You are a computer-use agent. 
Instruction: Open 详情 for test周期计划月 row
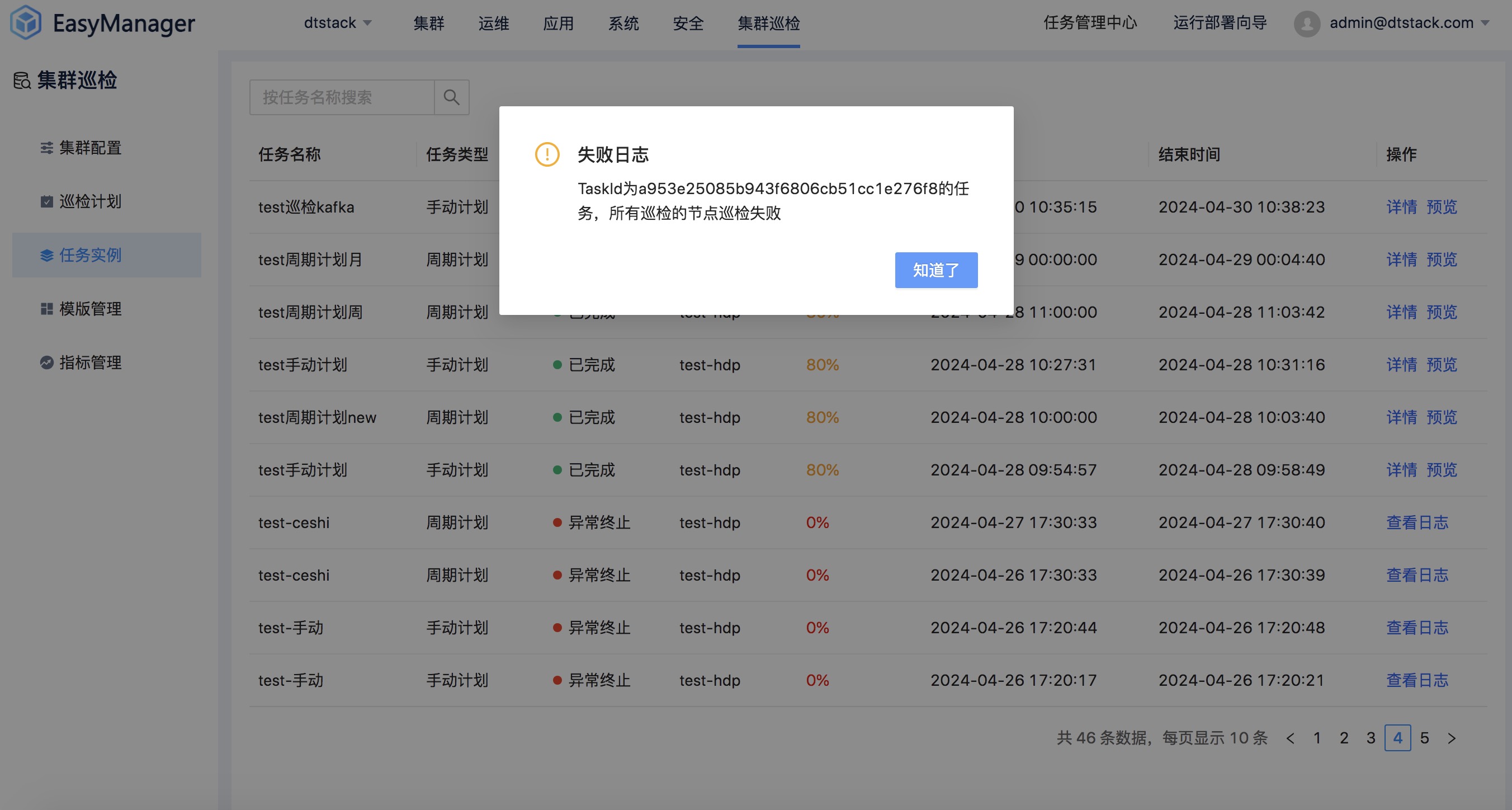pos(1402,260)
